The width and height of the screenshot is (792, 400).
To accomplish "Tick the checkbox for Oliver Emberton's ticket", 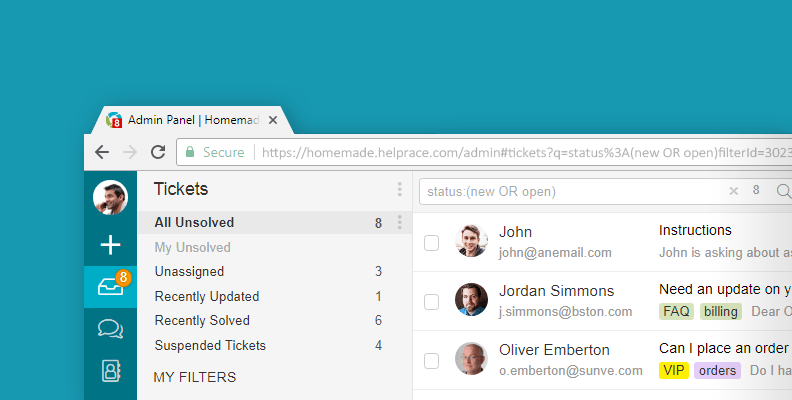I will (431, 361).
